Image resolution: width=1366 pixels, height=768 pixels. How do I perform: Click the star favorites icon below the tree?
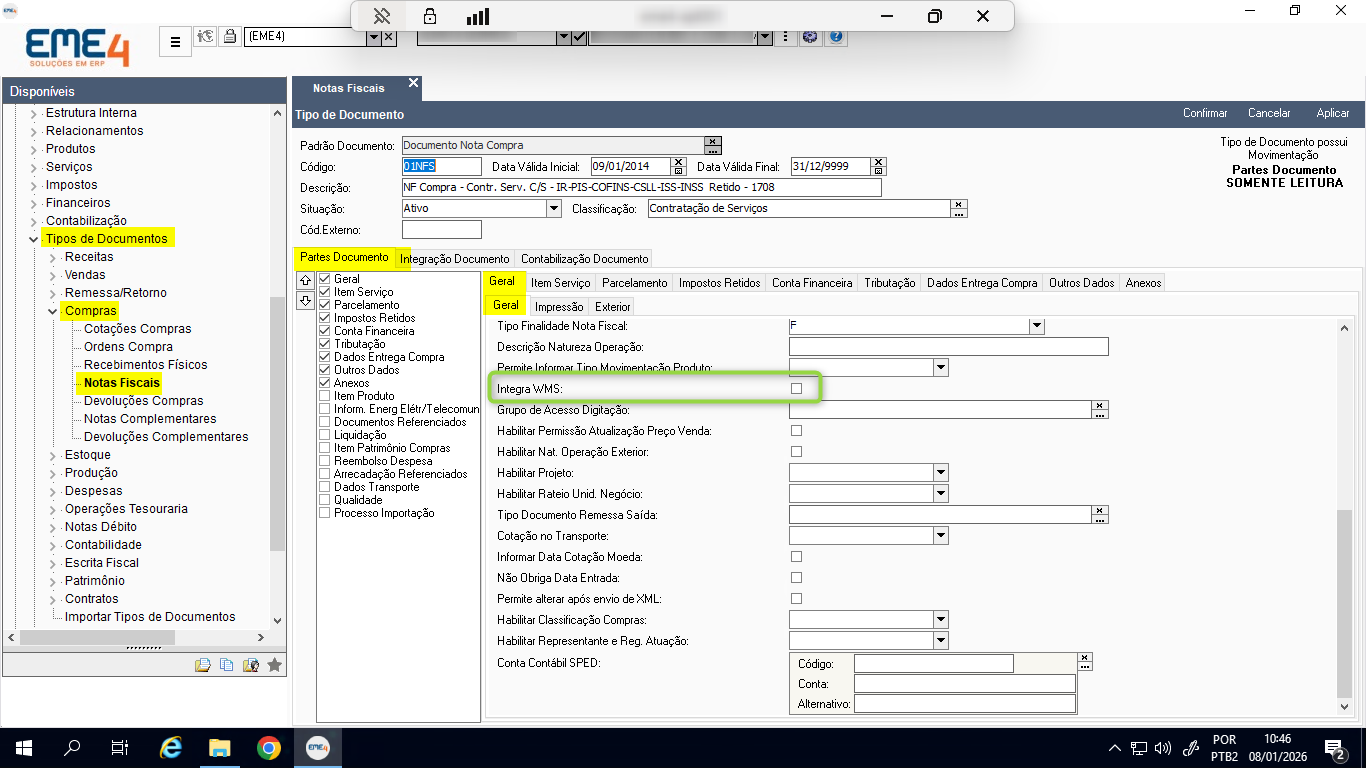tap(275, 665)
